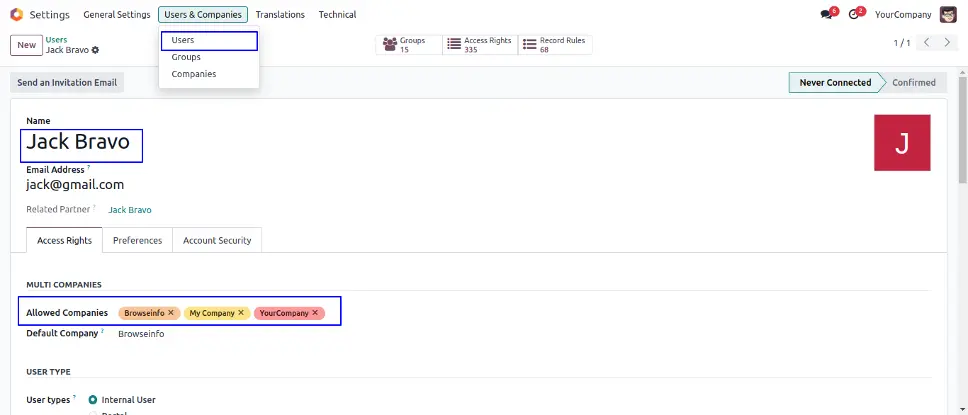Click the Settings app title
This screenshot has width=968, height=415.
click(x=50, y=14)
